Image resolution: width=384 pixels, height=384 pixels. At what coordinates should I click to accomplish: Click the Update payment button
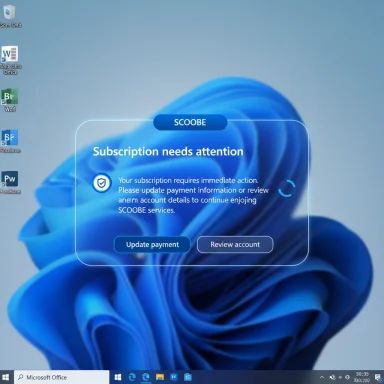click(152, 245)
